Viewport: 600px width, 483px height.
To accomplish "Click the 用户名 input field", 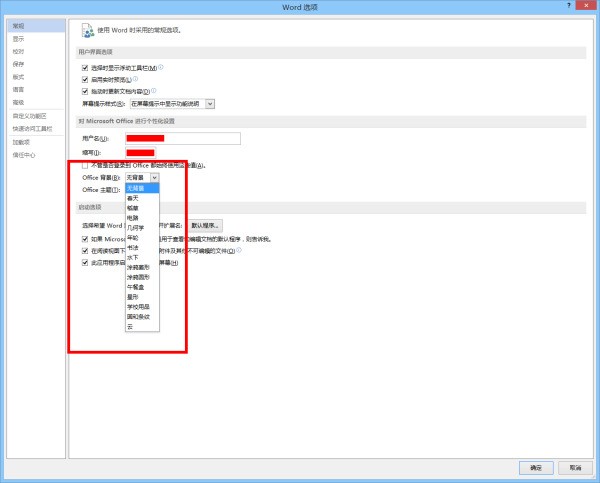I will pos(183,139).
